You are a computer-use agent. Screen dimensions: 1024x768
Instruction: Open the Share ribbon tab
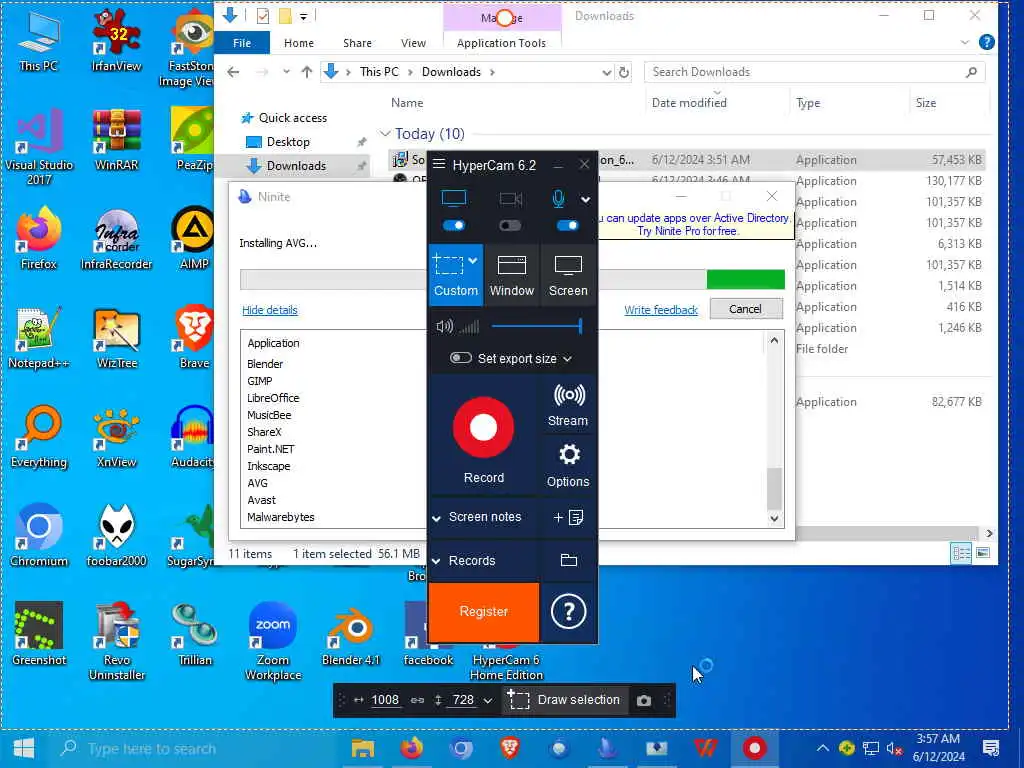357,42
